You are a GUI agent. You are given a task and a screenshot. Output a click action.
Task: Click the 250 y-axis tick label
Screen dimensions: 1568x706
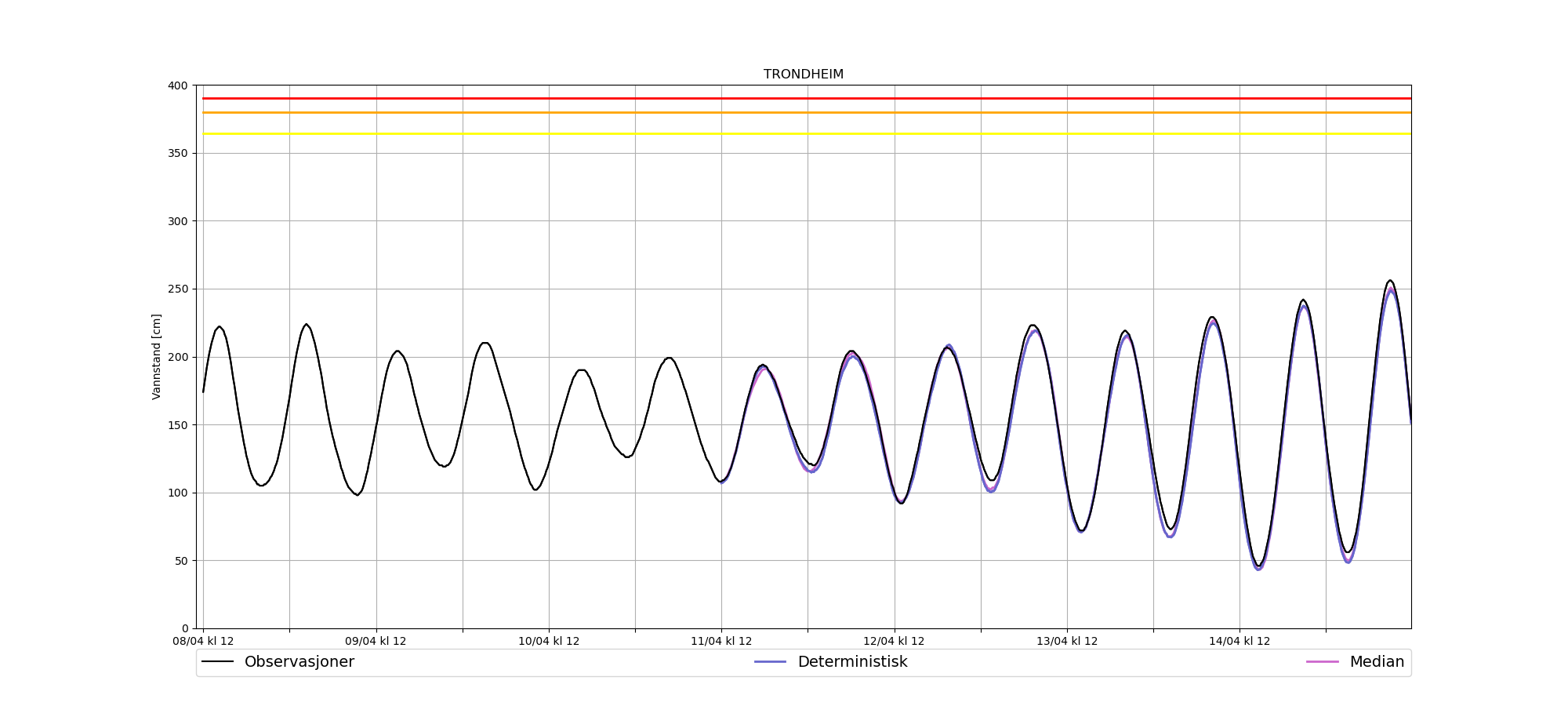pyautogui.click(x=179, y=289)
